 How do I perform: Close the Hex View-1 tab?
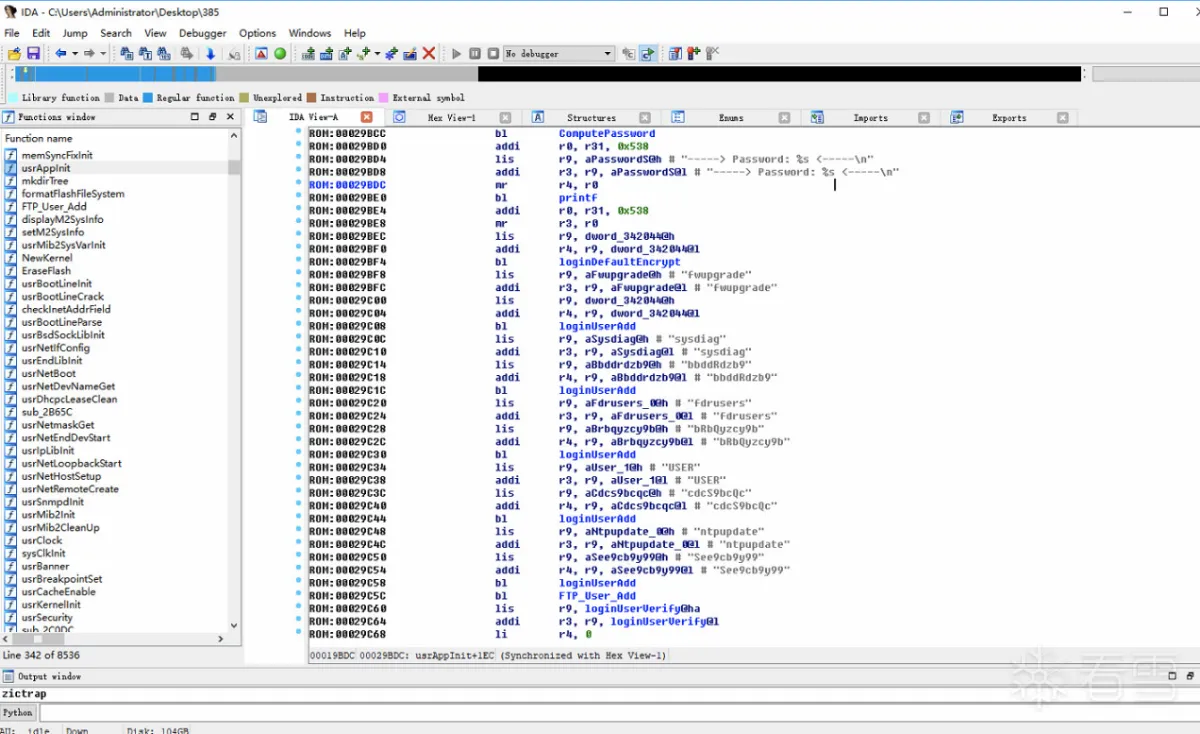pyautogui.click(x=505, y=118)
